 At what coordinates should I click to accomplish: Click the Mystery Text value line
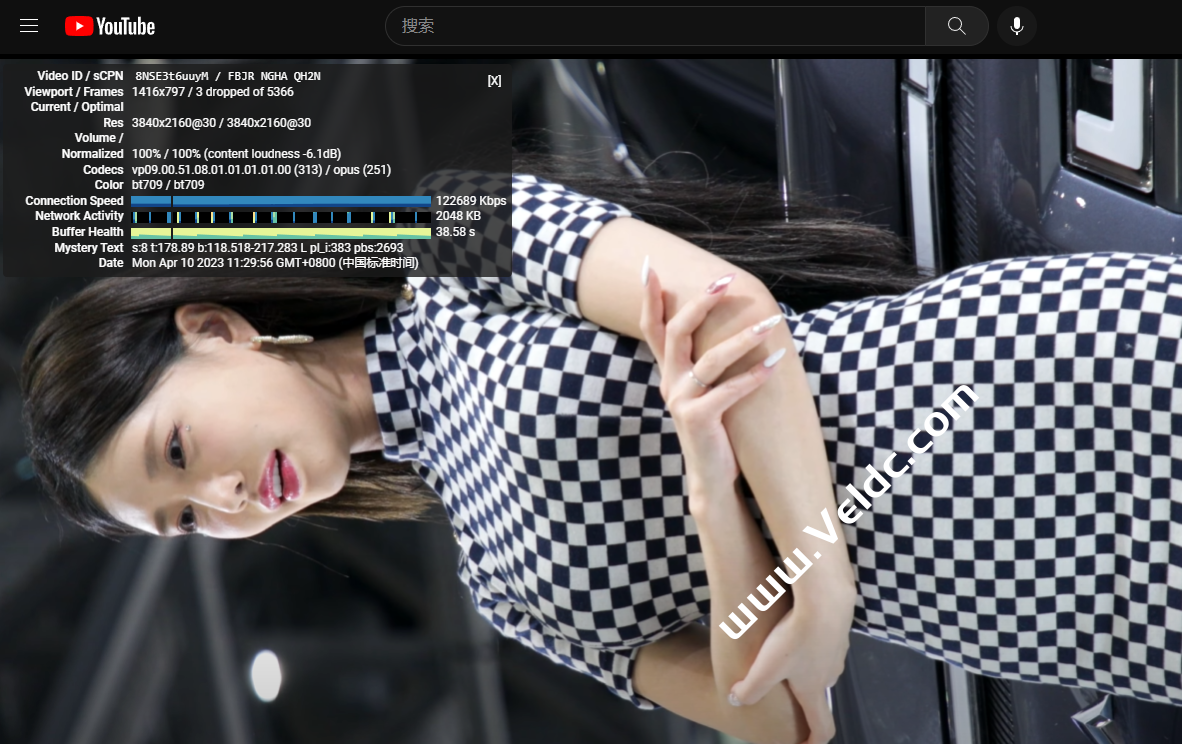268,247
